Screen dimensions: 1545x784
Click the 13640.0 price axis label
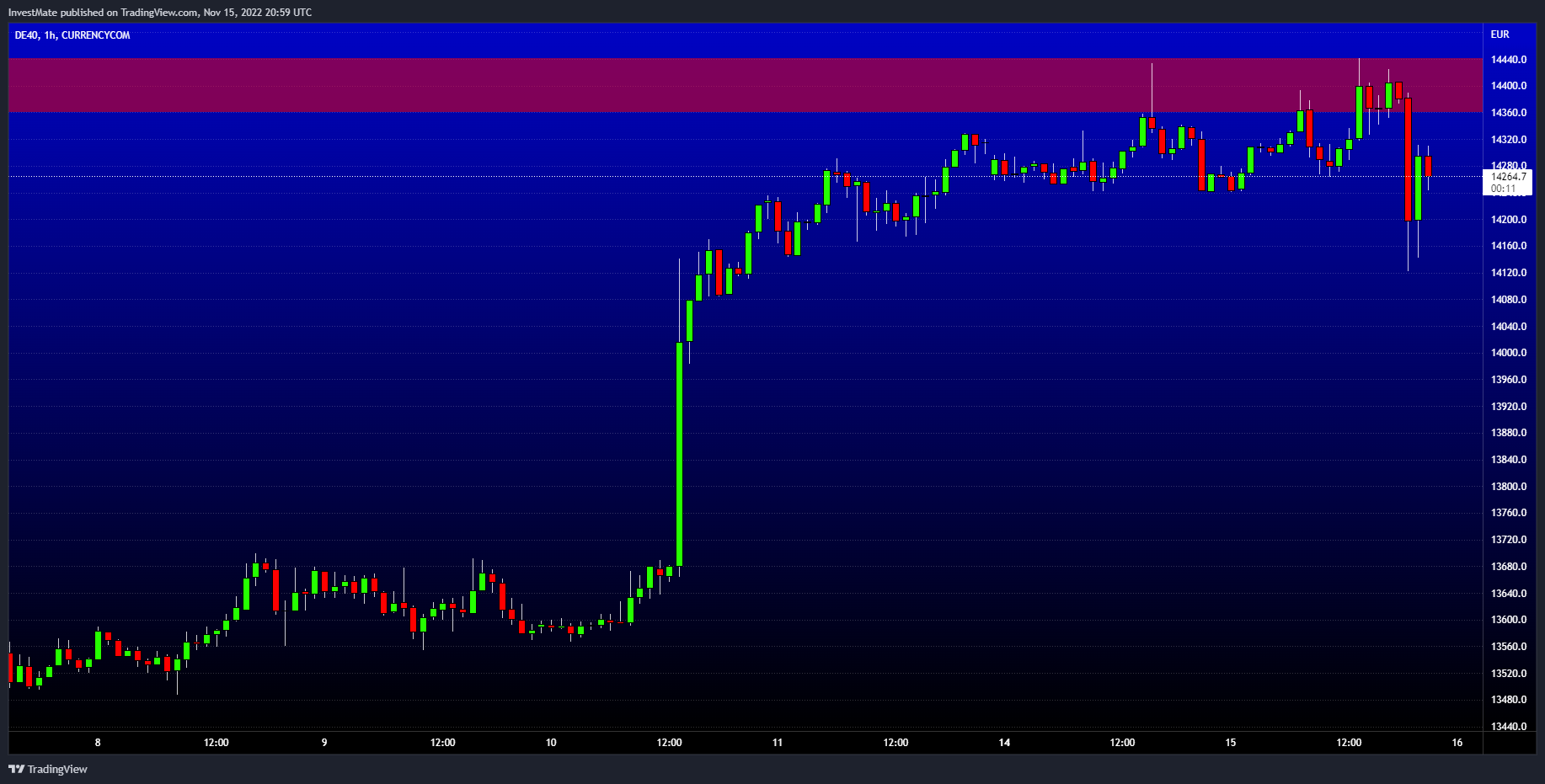click(x=1509, y=594)
